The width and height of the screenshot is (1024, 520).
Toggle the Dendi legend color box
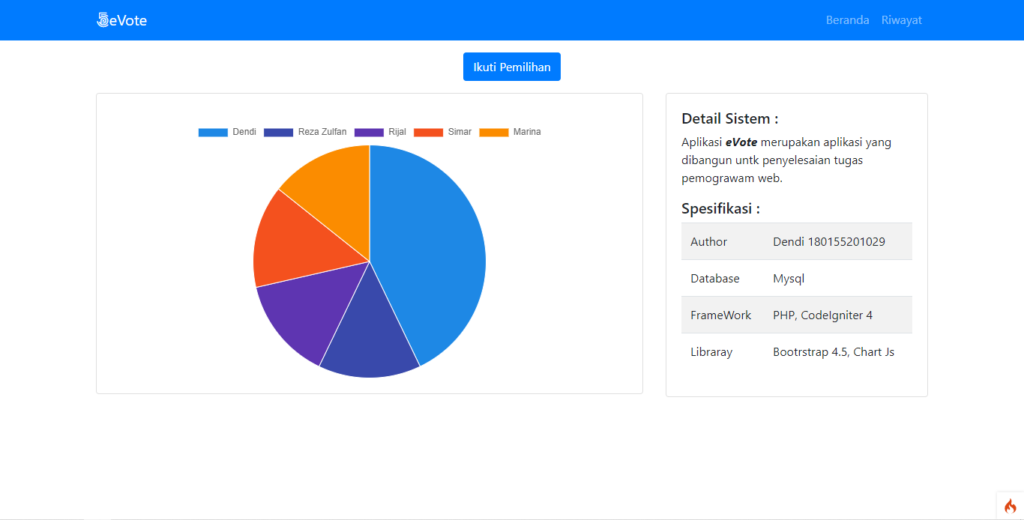tap(212, 132)
